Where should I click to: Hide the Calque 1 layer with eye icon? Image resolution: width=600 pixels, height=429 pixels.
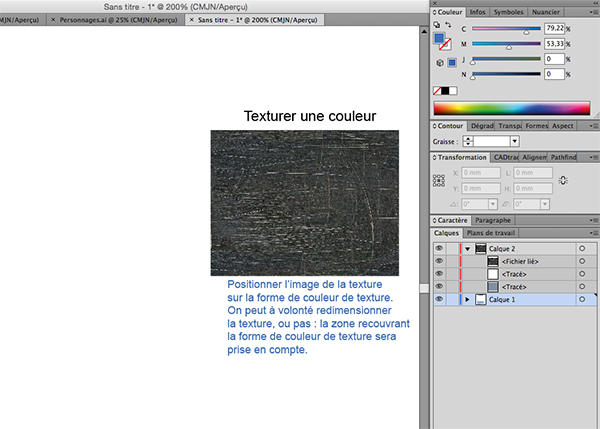[x=439, y=299]
